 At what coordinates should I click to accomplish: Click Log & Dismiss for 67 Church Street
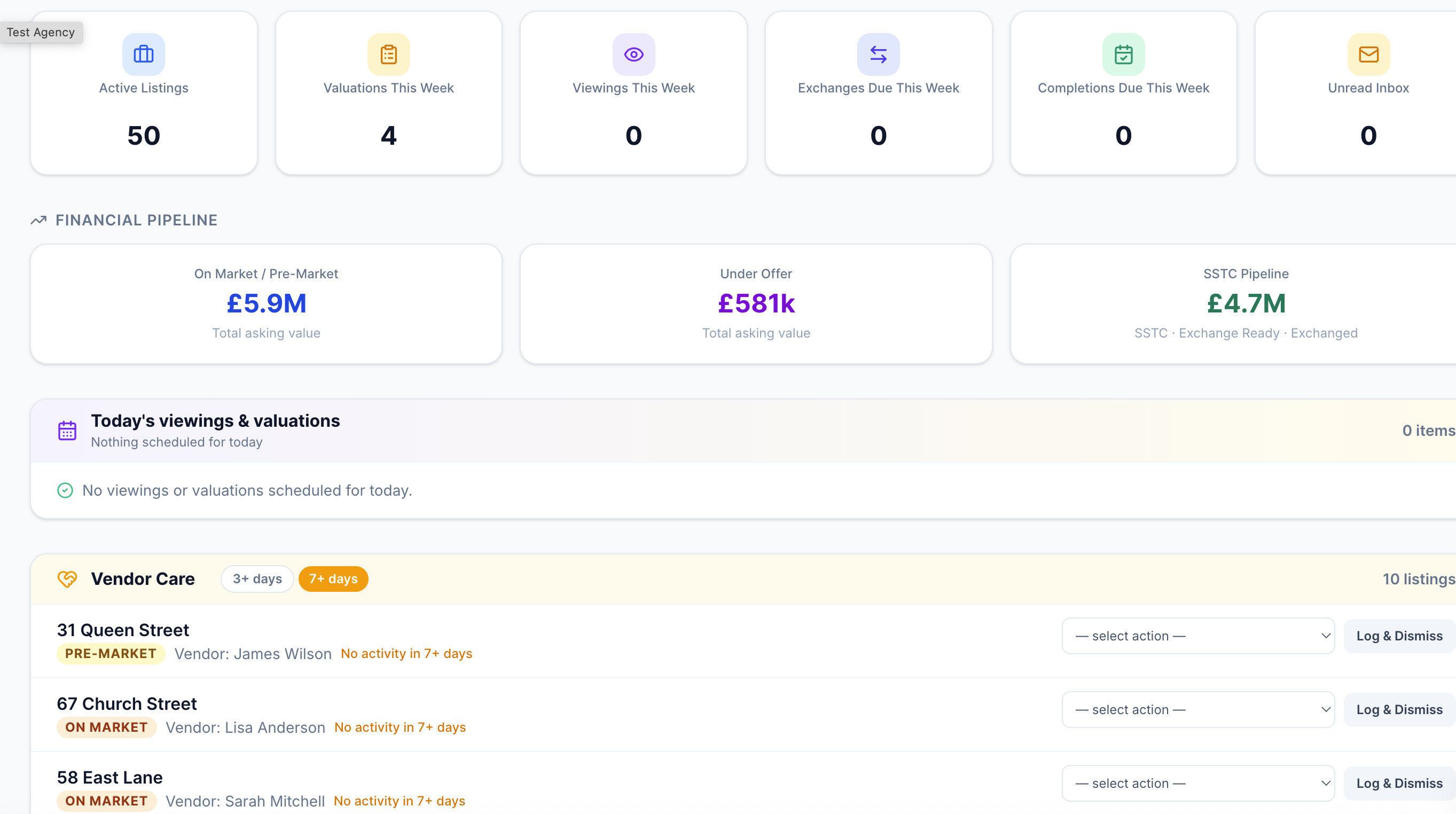(x=1399, y=709)
